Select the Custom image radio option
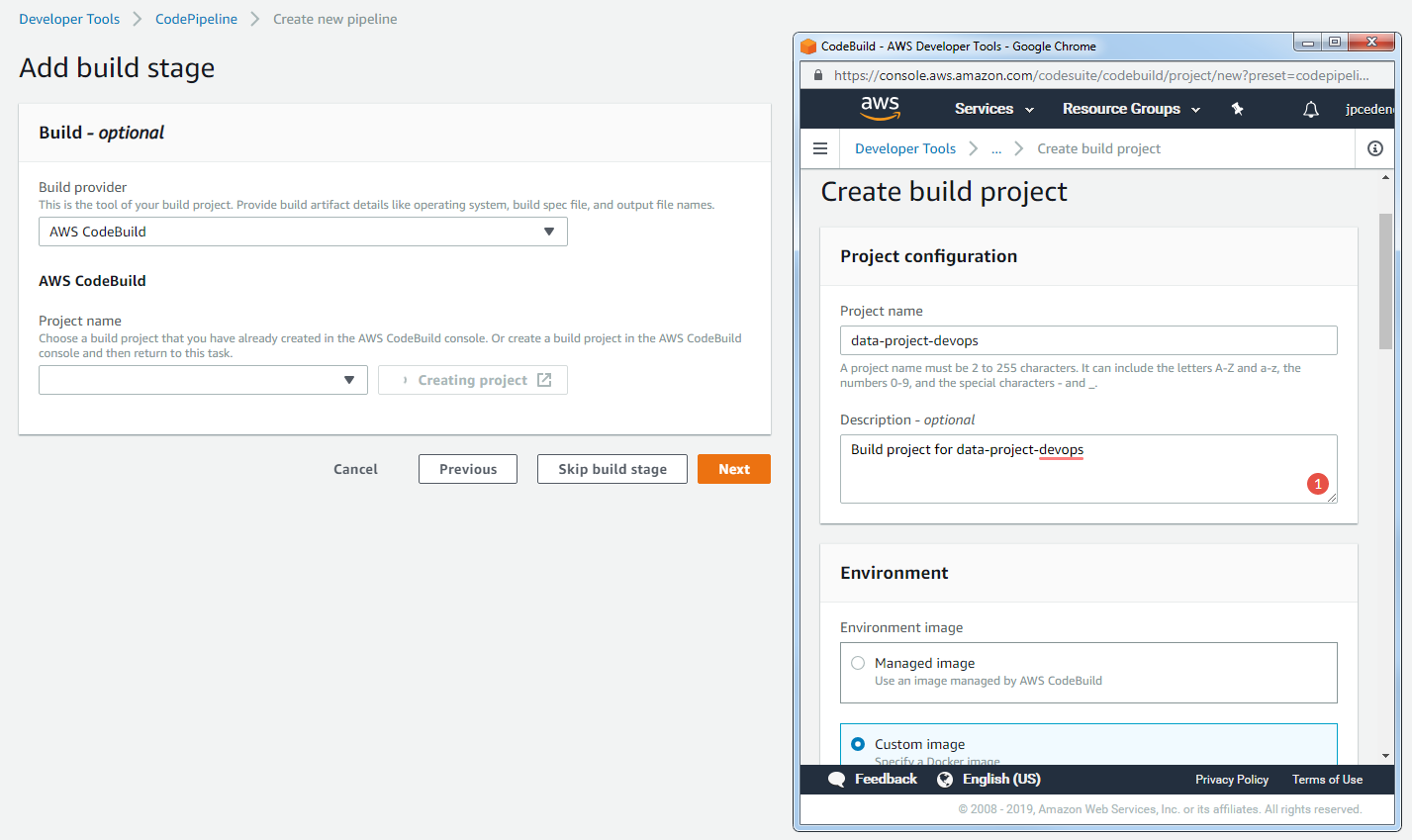1412x840 pixels. (x=858, y=744)
